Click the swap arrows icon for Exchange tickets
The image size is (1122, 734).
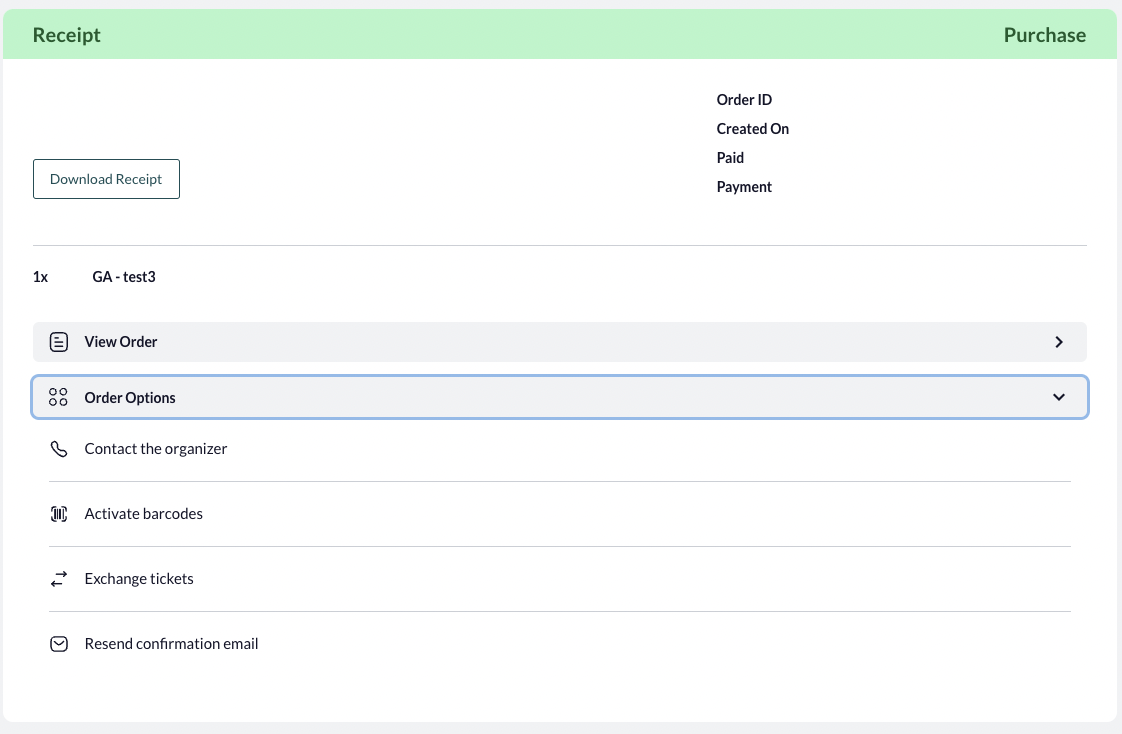tap(59, 579)
